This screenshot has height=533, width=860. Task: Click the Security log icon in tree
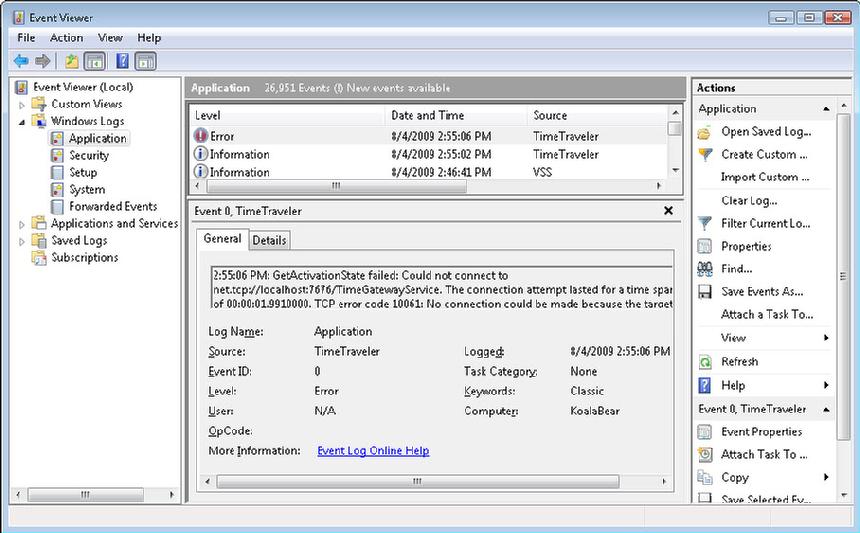(x=57, y=155)
